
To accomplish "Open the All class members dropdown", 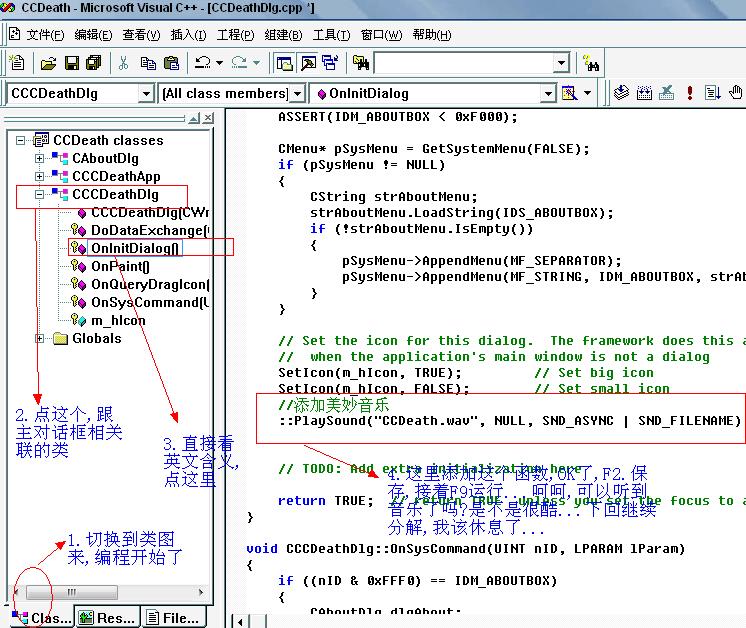I will (297, 93).
